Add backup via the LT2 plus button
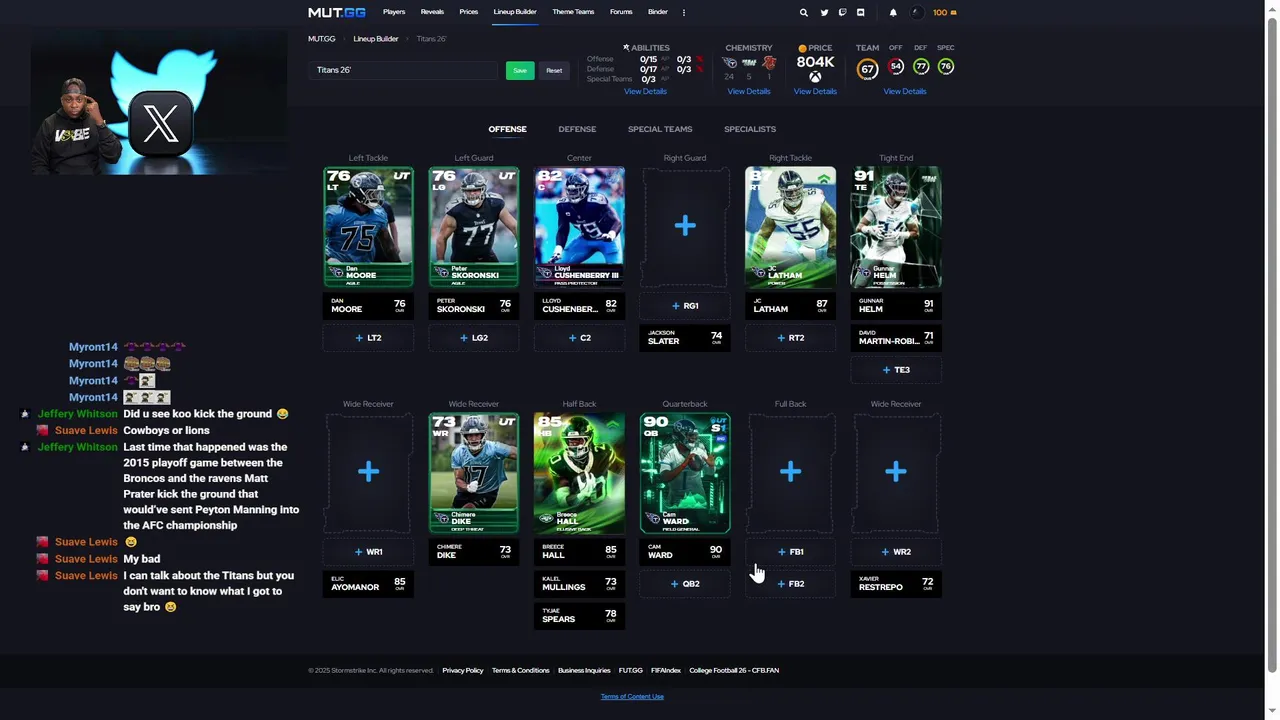This screenshot has height=720, width=1280. [x=368, y=338]
